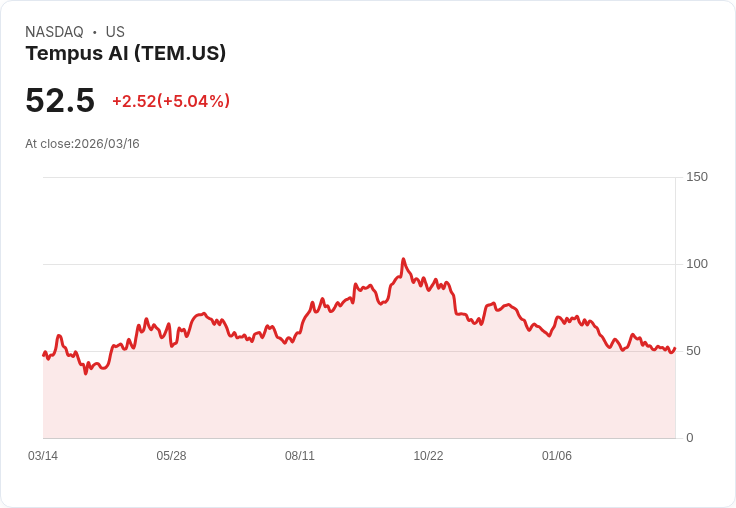736x508 pixels.
Task: Click the lowest dip of the price line
Action: pyautogui.click(x=85, y=373)
